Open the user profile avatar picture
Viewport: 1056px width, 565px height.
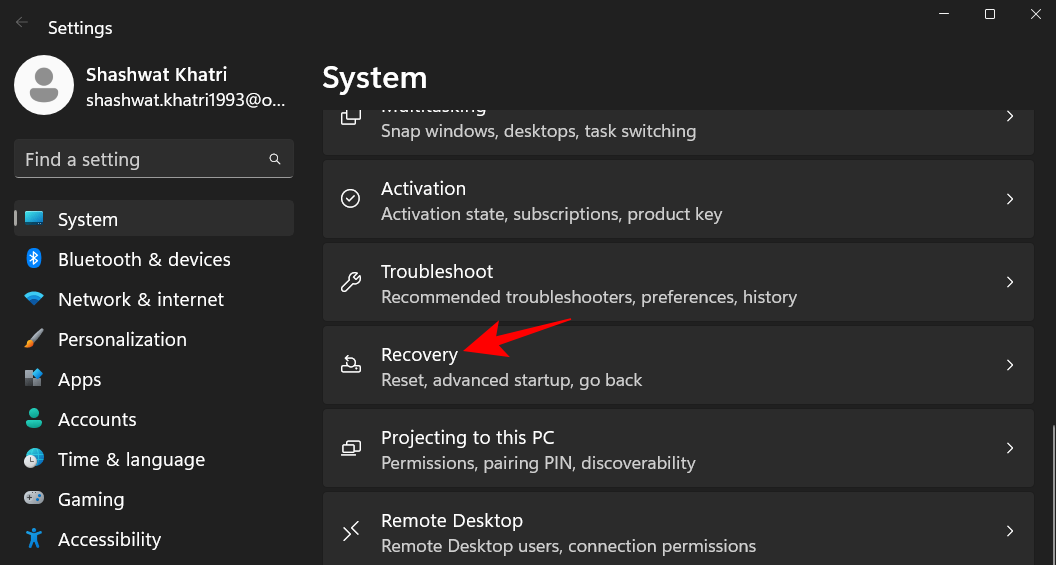tap(44, 85)
